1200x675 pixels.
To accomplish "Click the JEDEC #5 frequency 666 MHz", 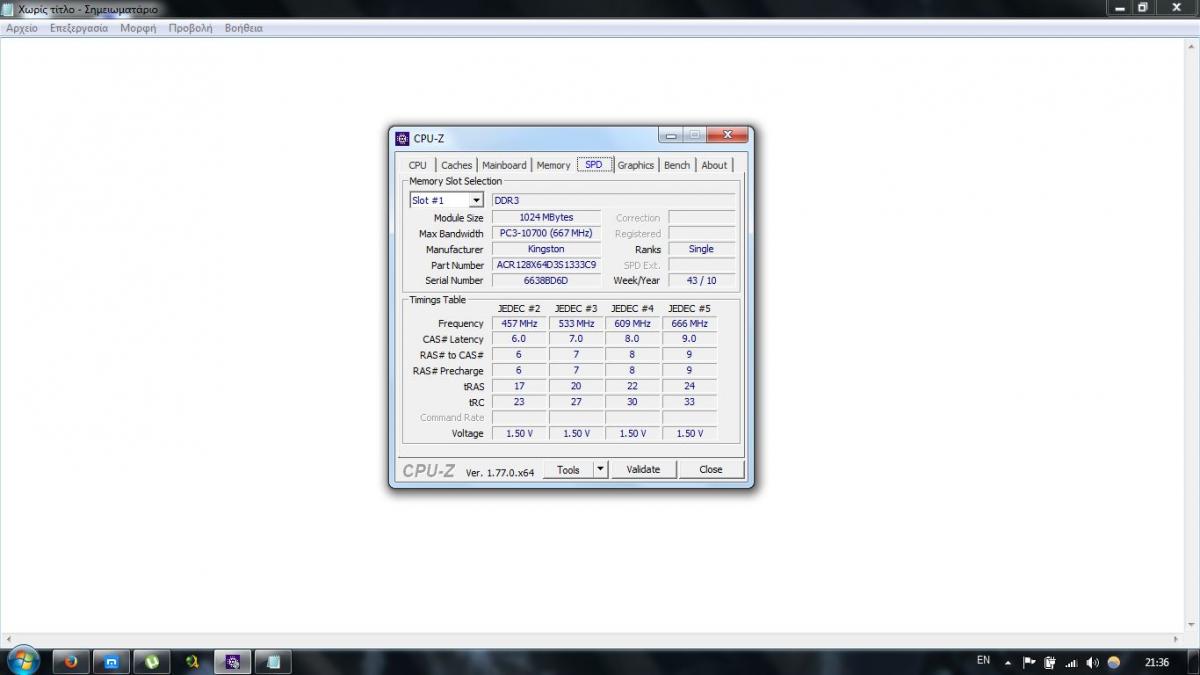I will (689, 324).
